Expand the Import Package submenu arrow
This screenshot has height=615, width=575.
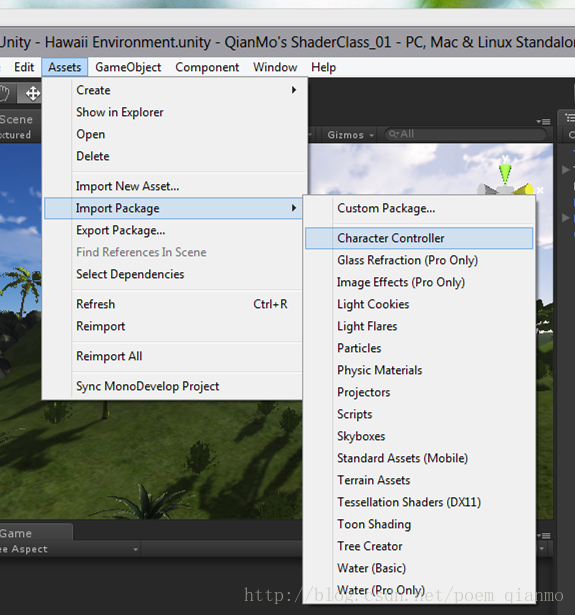point(294,208)
